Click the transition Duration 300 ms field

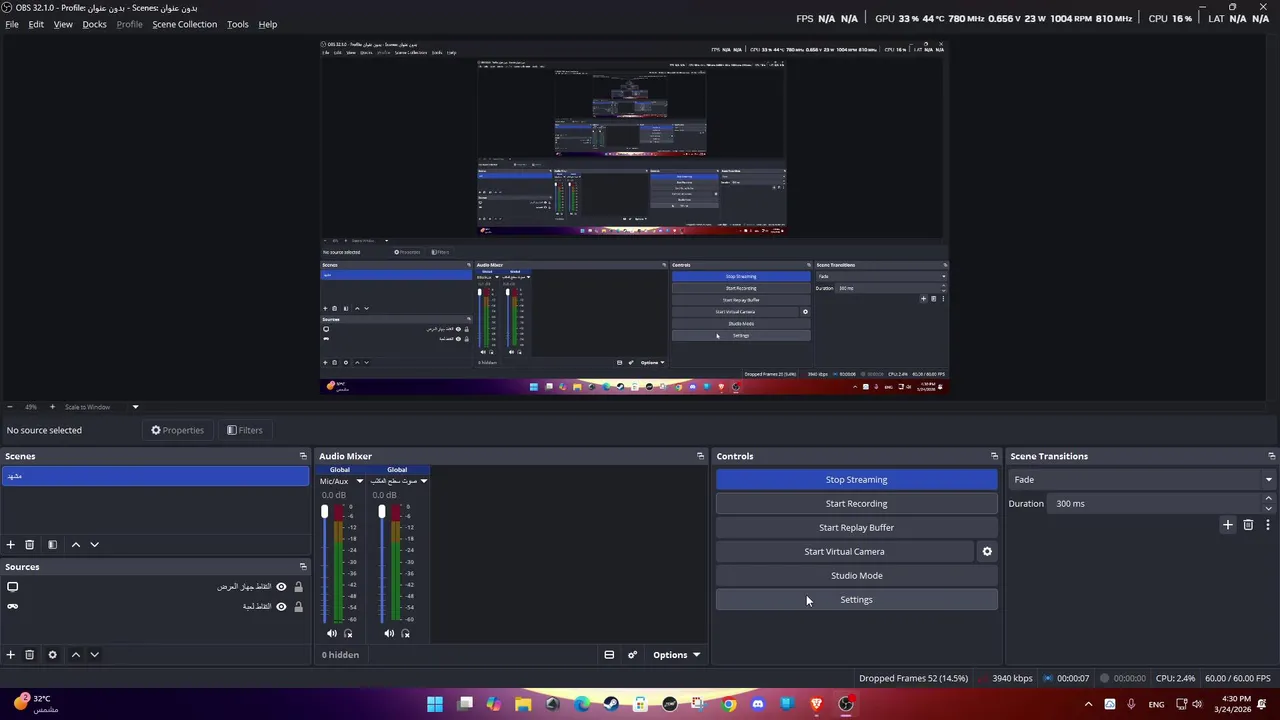[x=1155, y=504]
